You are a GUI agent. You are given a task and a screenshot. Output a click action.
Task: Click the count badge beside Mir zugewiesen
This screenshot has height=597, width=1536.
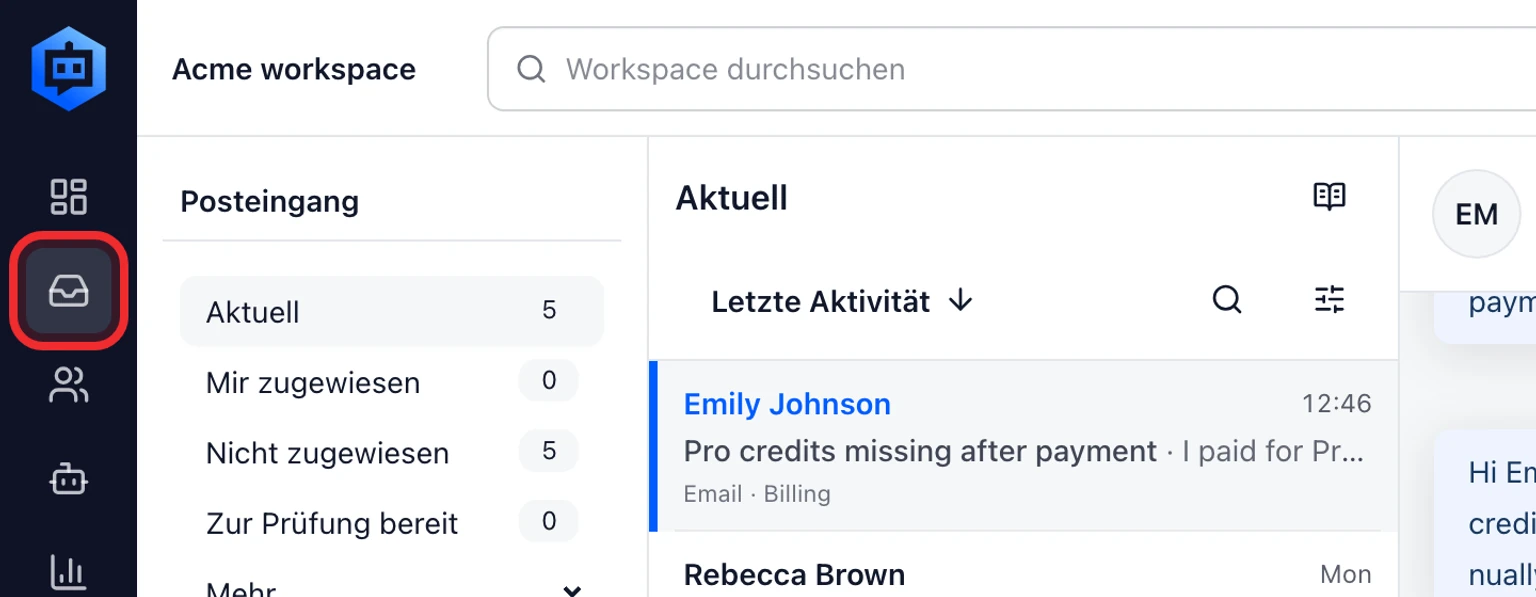[548, 381]
